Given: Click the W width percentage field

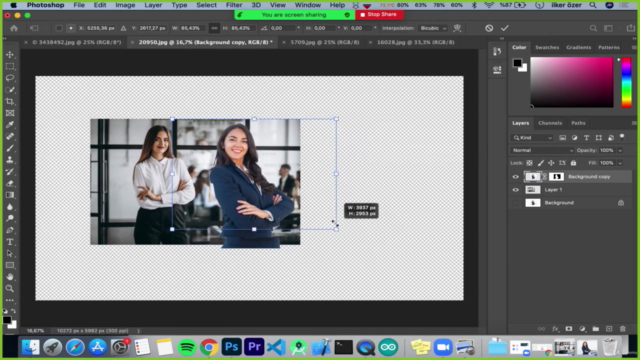Looking at the screenshot, I should pos(191,28).
